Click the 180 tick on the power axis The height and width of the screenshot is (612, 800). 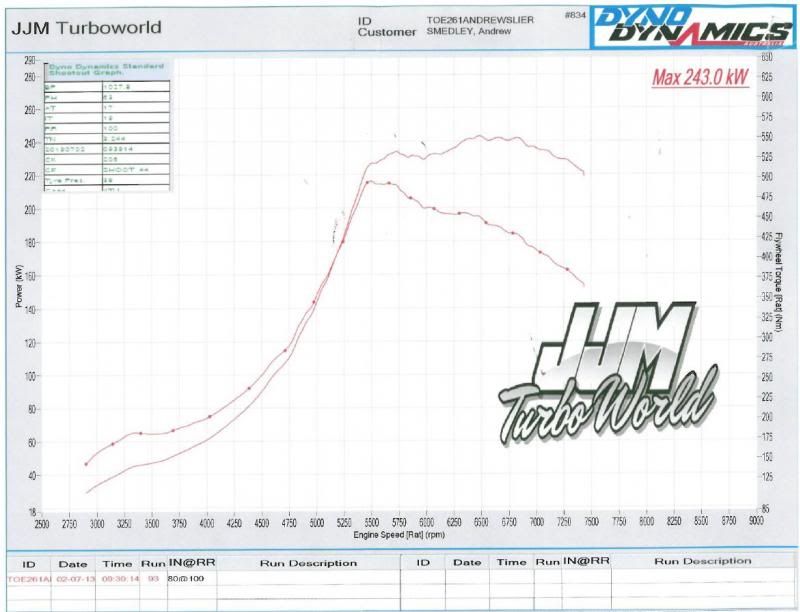30,243
